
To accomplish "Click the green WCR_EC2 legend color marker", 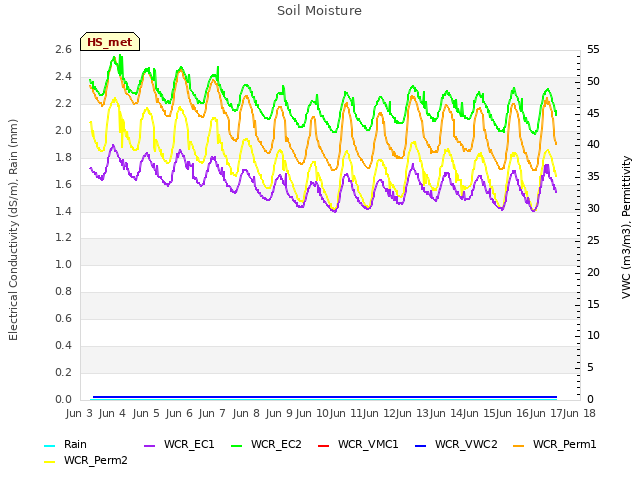I will tap(236, 445).
